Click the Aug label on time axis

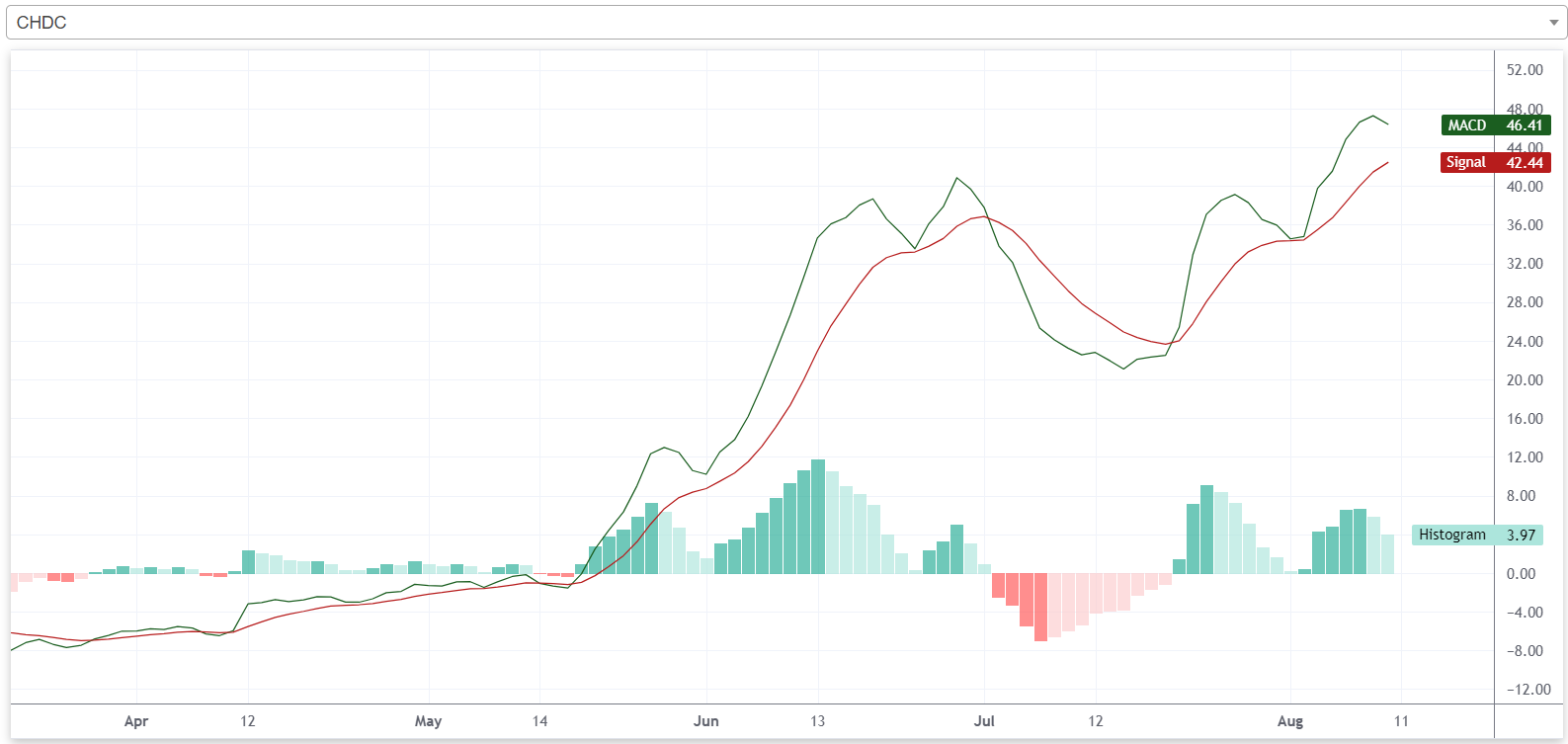point(1289,721)
